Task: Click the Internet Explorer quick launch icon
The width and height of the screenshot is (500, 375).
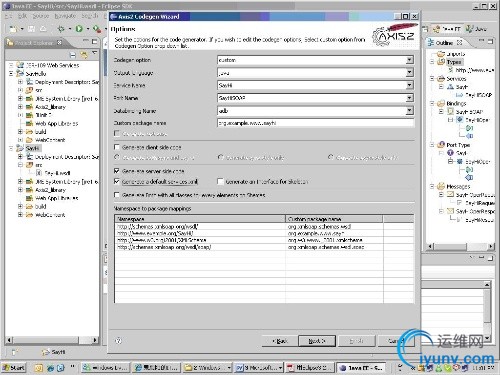Action: [50, 368]
